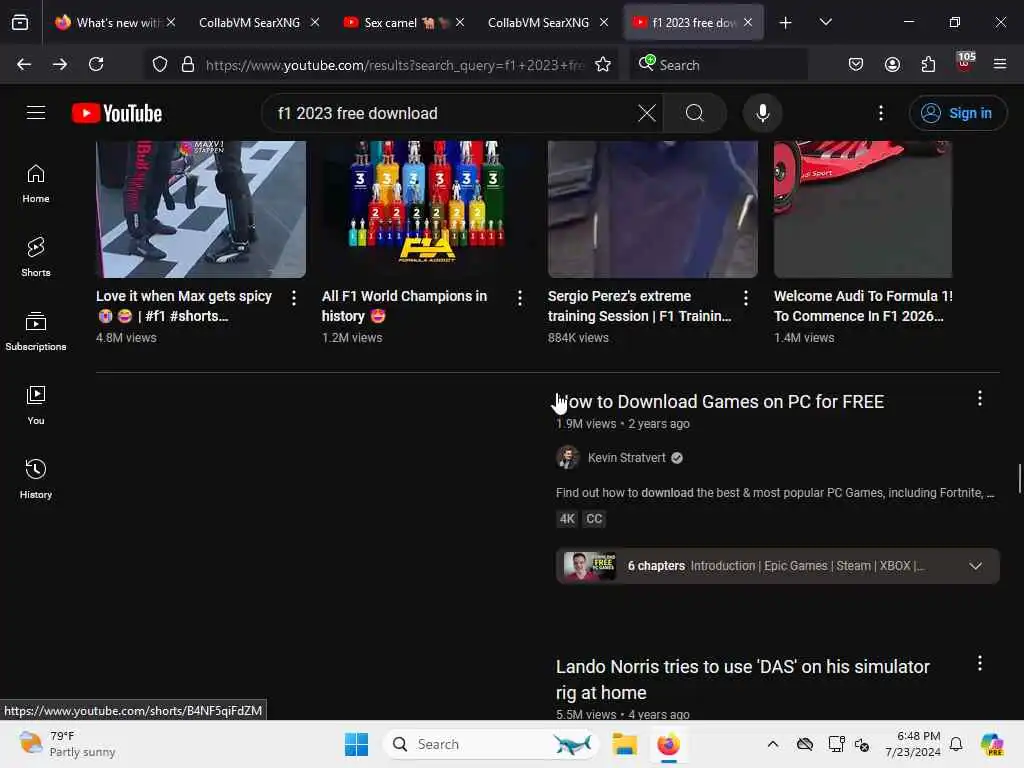Run the YouTube search with magnifier button

point(695,113)
